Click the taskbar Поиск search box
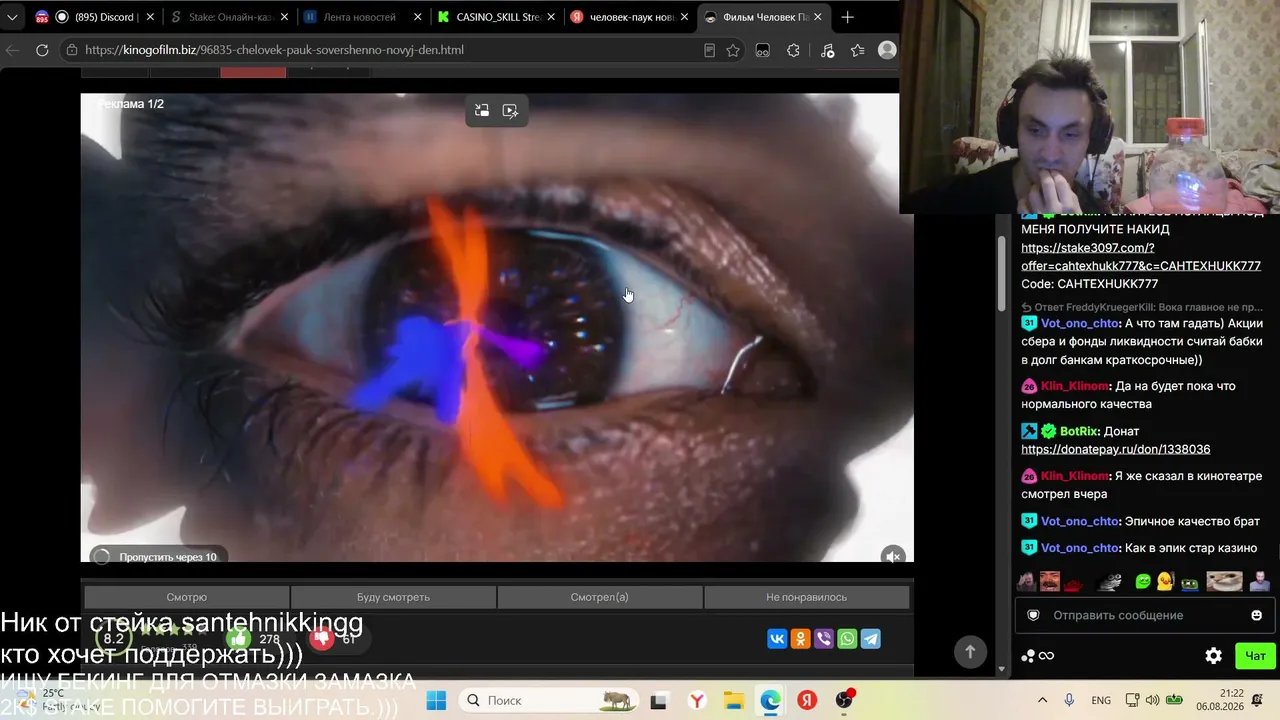Screen dimensions: 1280x720 click(x=551, y=701)
